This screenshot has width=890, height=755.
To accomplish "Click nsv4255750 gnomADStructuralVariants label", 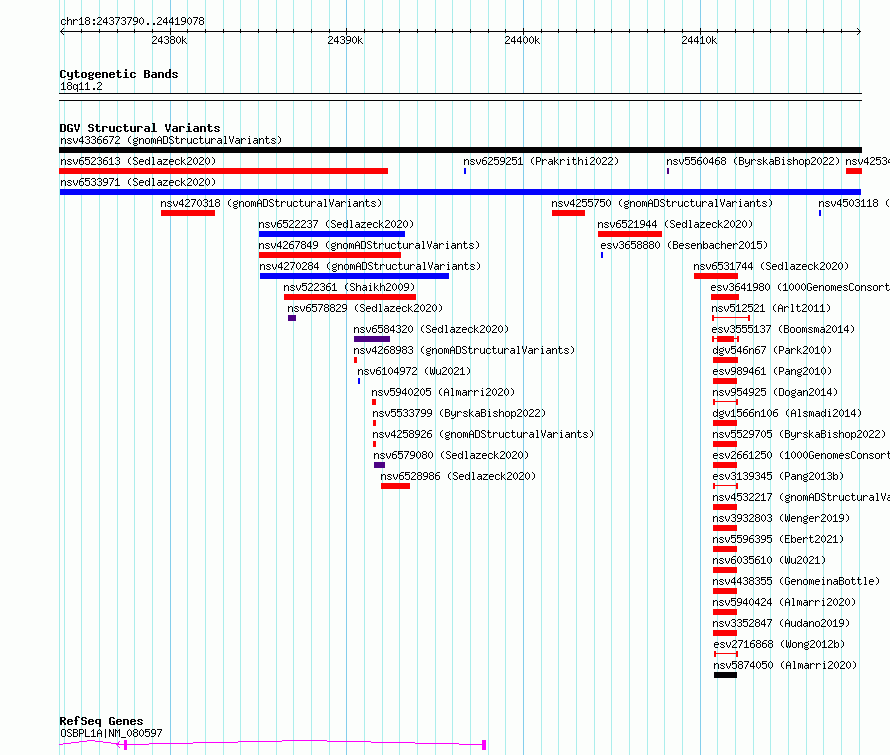I will (662, 203).
